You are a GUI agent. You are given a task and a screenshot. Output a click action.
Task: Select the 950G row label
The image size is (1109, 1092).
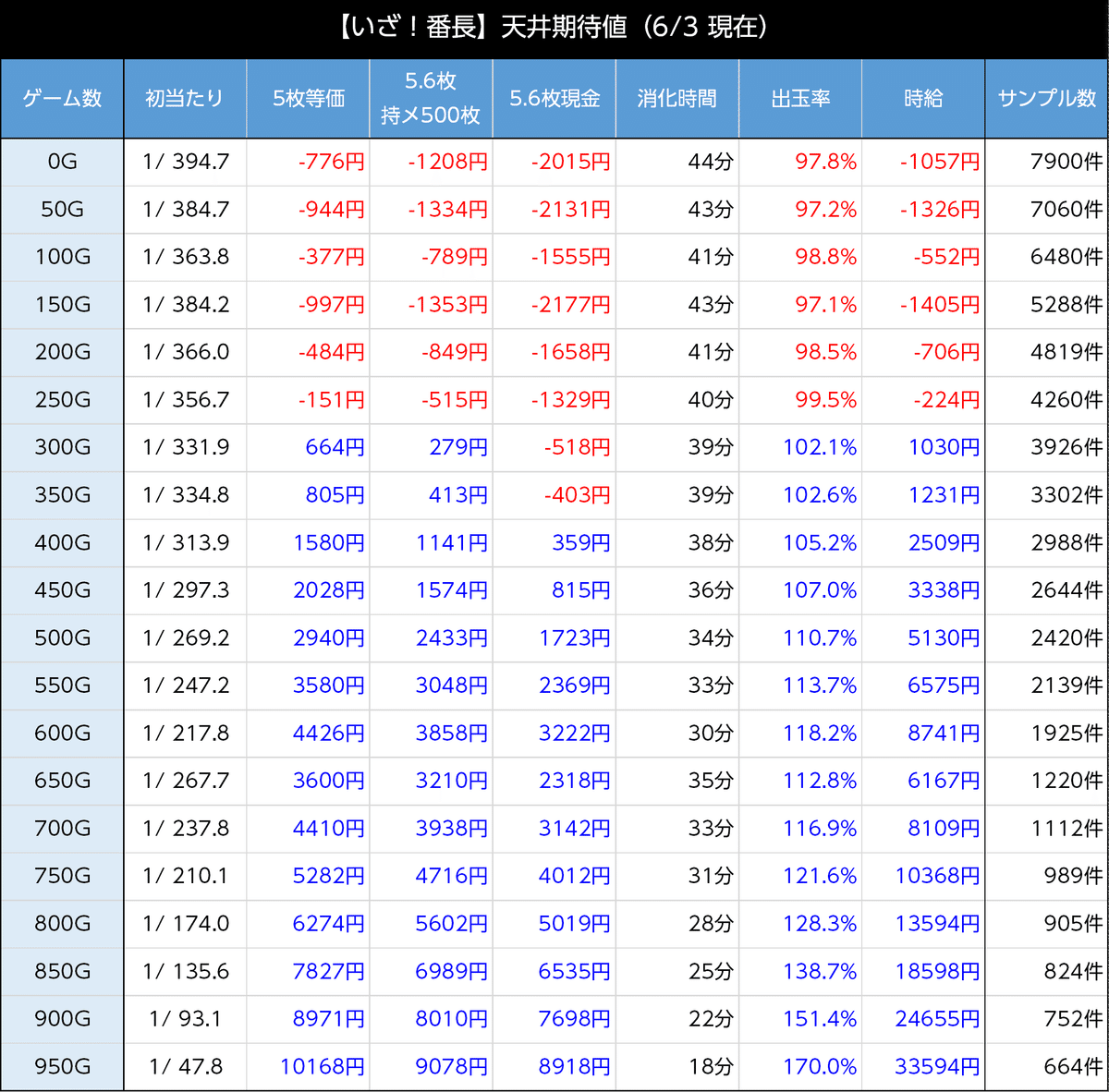(62, 1067)
